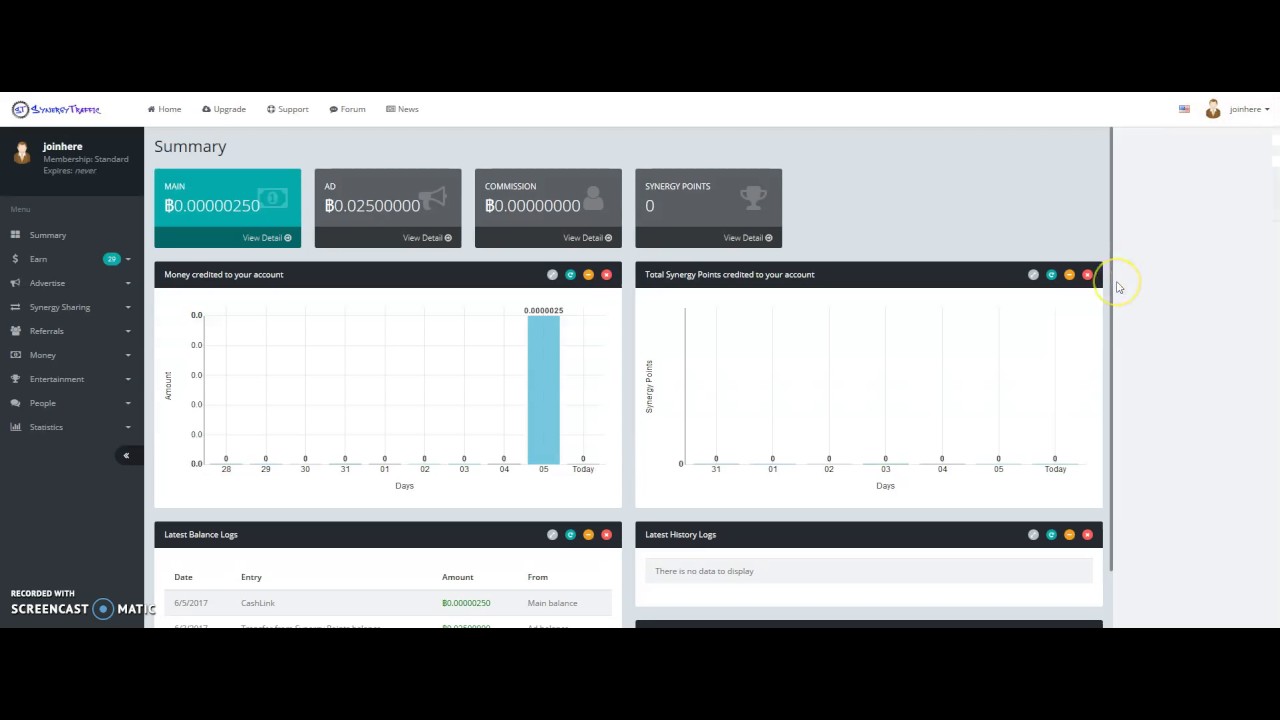Viewport: 1280px width, 720px height.
Task: Open the Home nav link
Action: [x=164, y=109]
